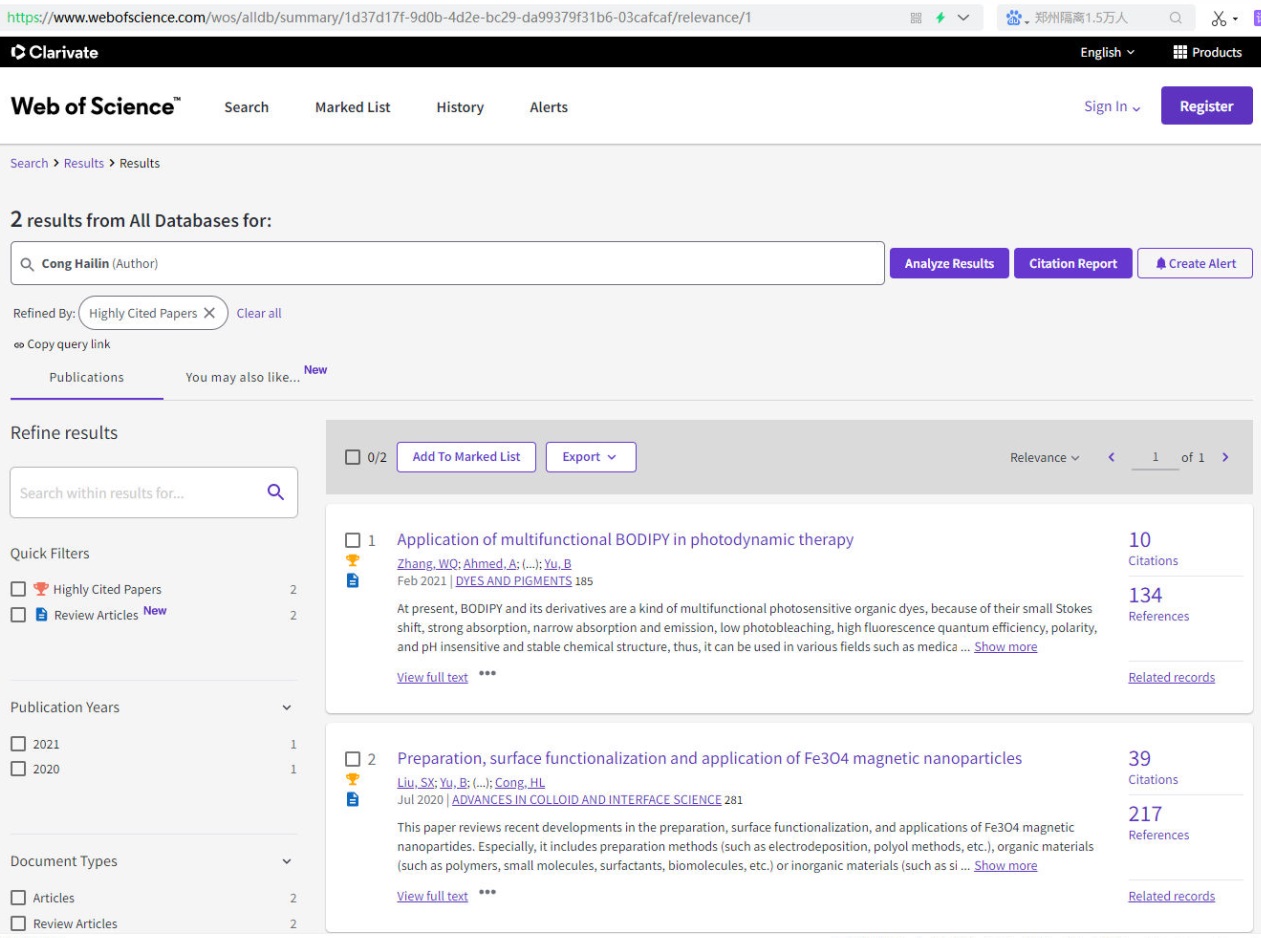Click the review document icon on result 2
This screenshot has width=1261, height=938.
pos(351,799)
